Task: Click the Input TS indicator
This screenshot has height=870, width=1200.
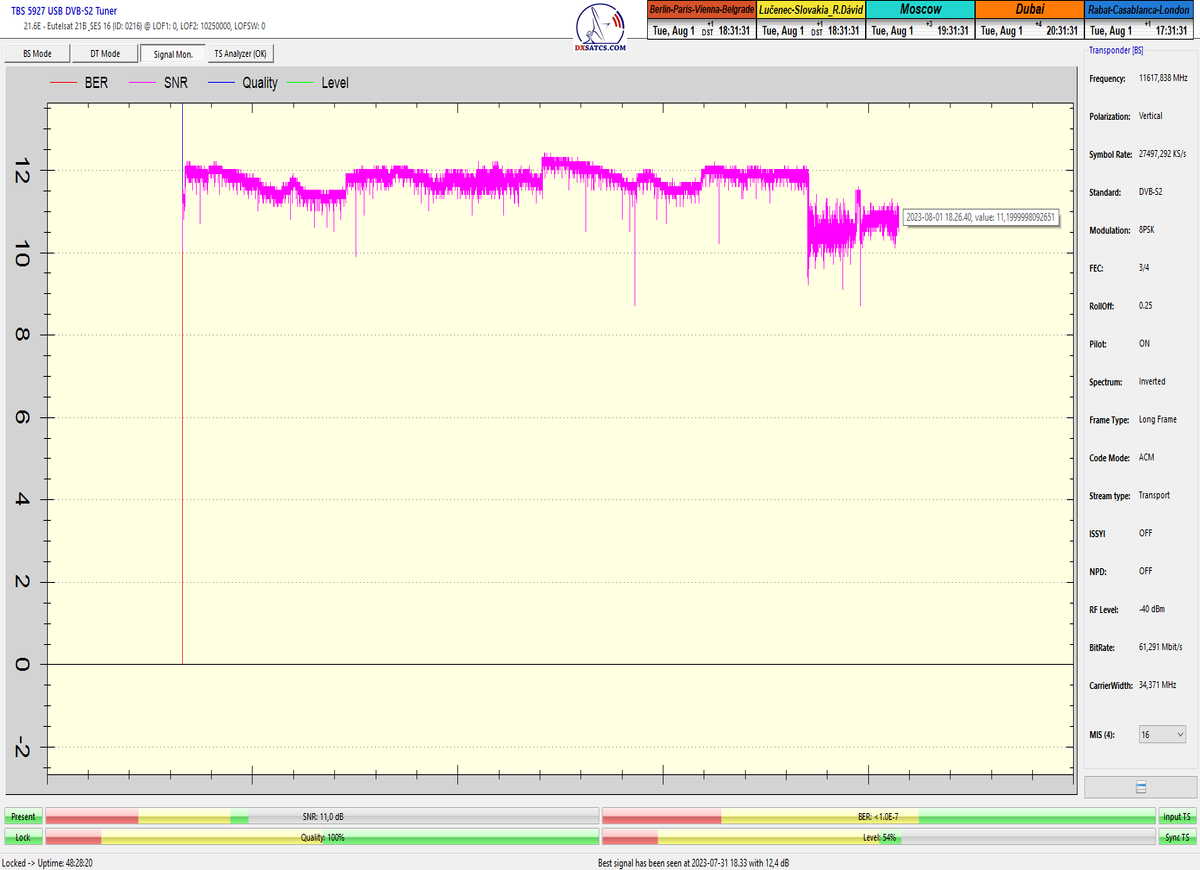Action: [1176, 817]
